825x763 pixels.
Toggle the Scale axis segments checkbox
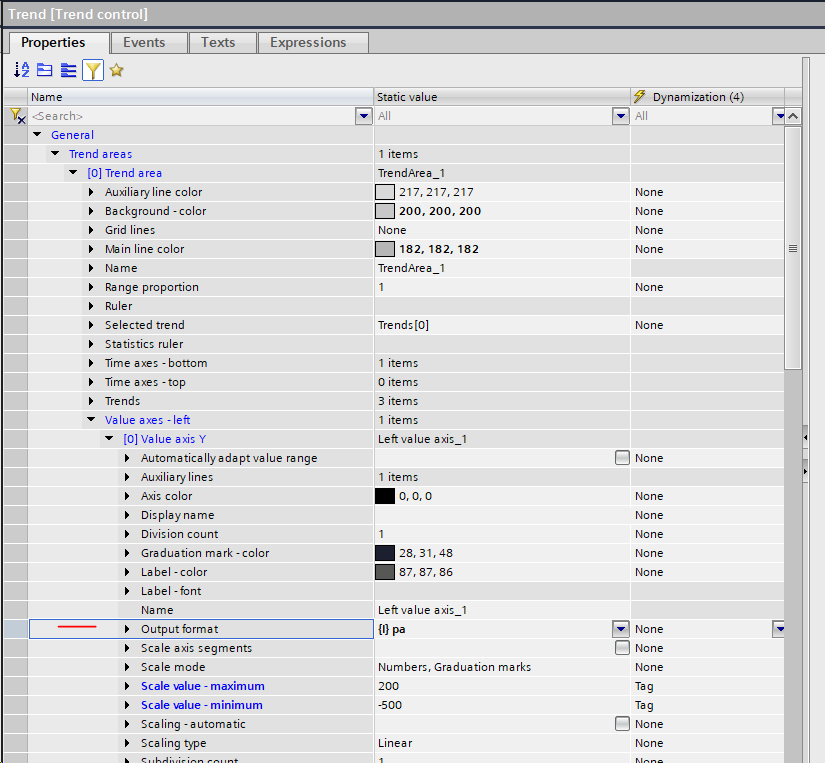(x=622, y=648)
